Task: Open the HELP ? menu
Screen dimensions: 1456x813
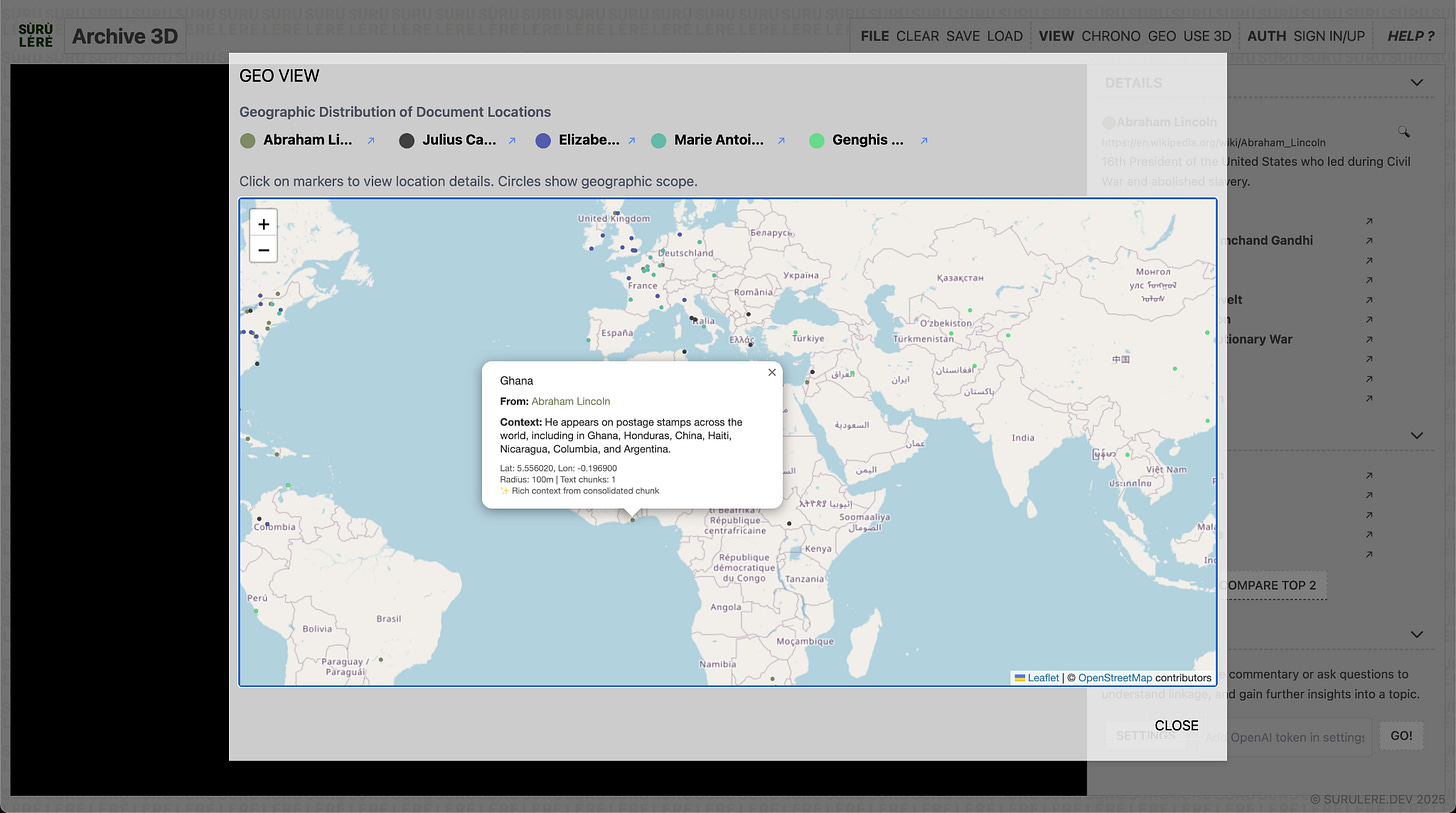Action: pyautogui.click(x=1411, y=36)
